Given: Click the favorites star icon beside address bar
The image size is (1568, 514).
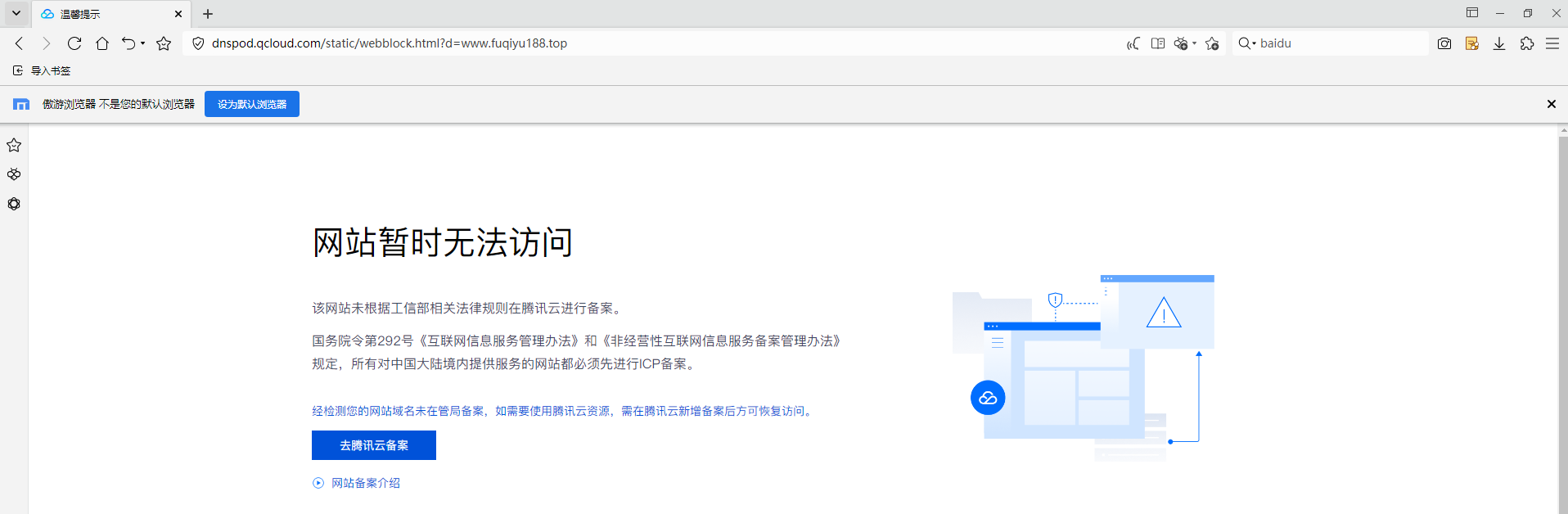Looking at the screenshot, I should point(164,43).
